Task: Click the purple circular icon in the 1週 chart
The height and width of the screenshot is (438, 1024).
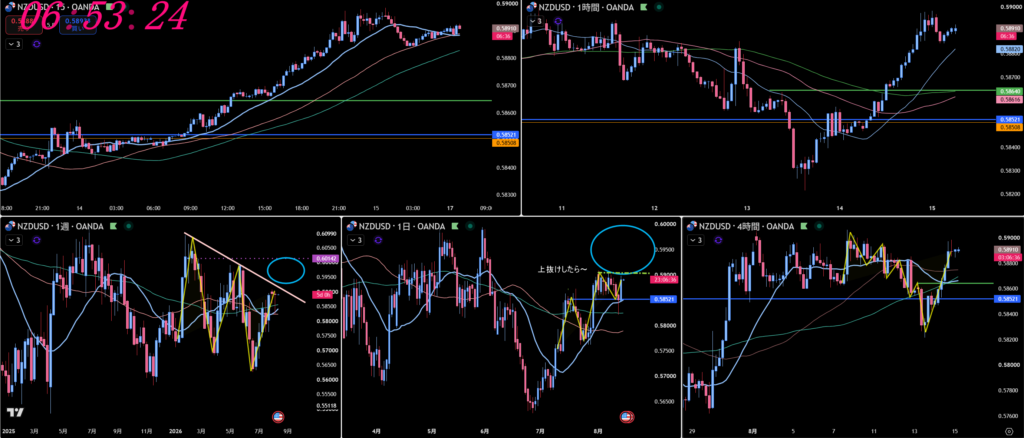Action: point(36,241)
